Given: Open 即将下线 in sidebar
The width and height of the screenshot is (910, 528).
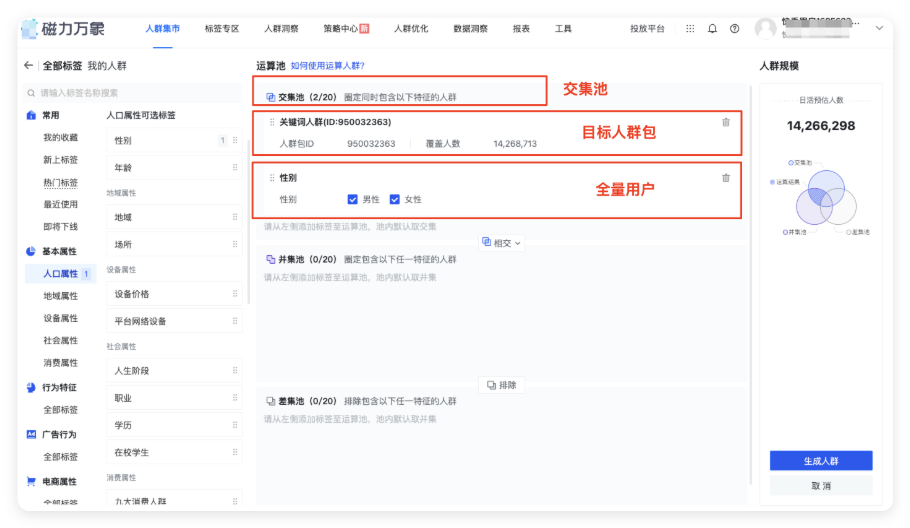Looking at the screenshot, I should (x=60, y=226).
